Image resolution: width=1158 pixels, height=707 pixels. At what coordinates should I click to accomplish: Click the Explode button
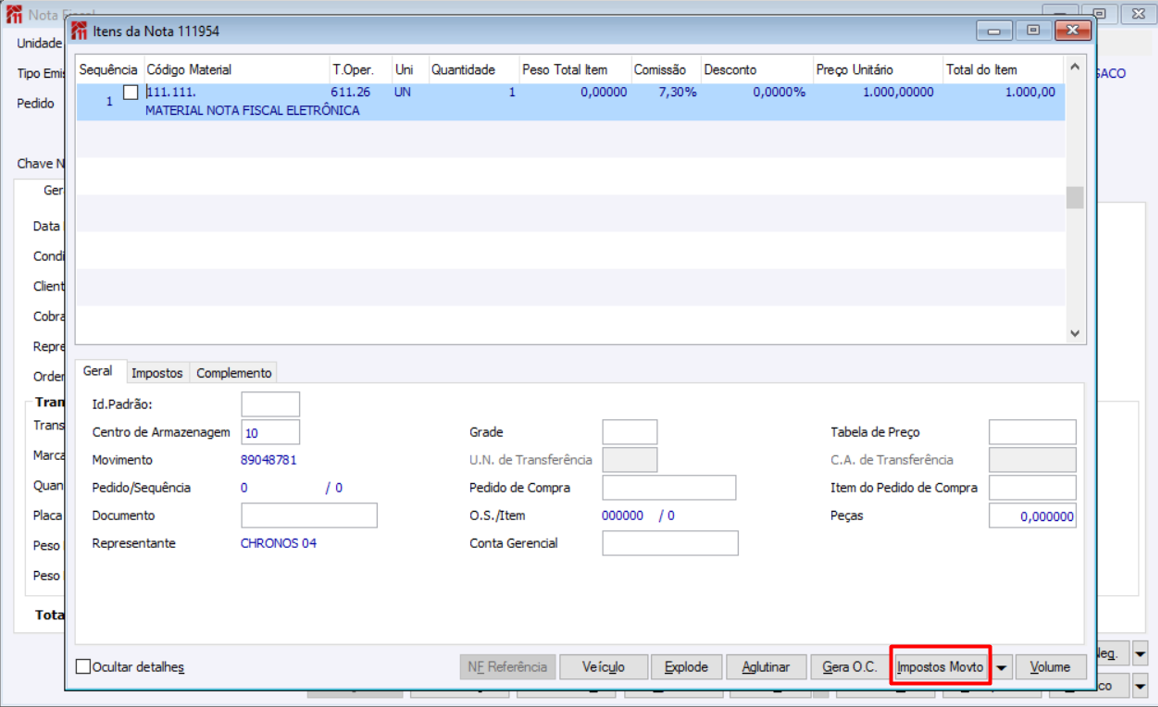click(x=686, y=667)
